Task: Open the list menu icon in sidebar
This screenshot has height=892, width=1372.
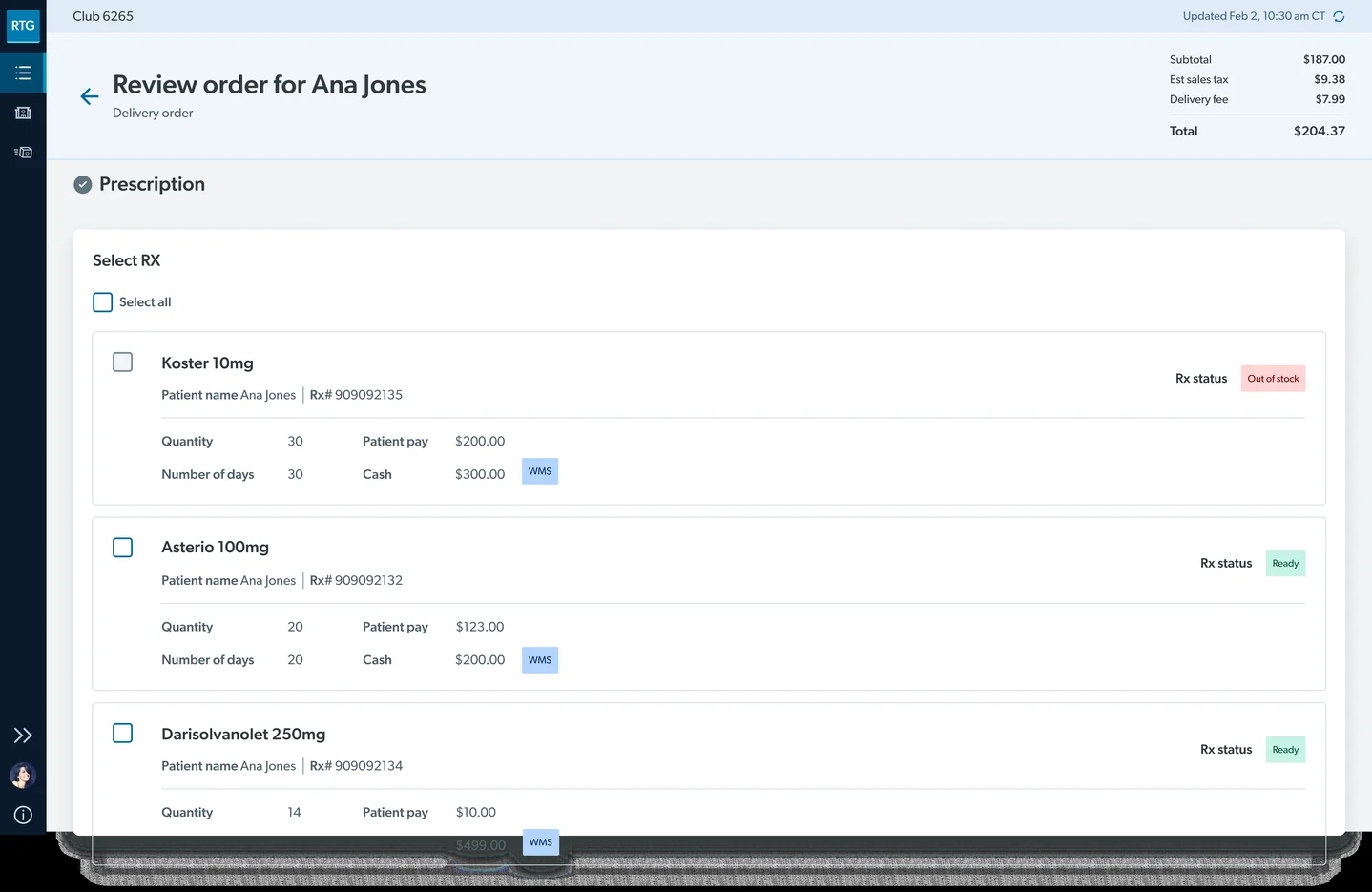Action: point(23,73)
